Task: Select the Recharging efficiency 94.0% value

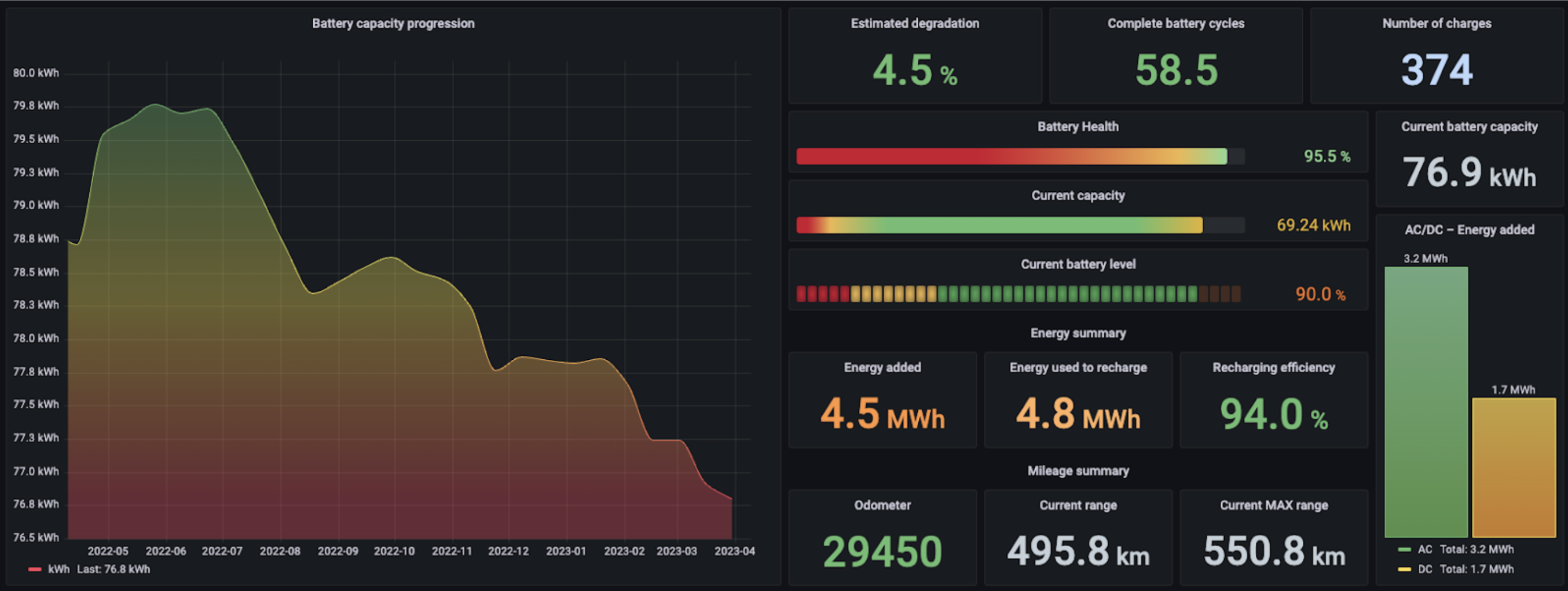Action: 1273,416
